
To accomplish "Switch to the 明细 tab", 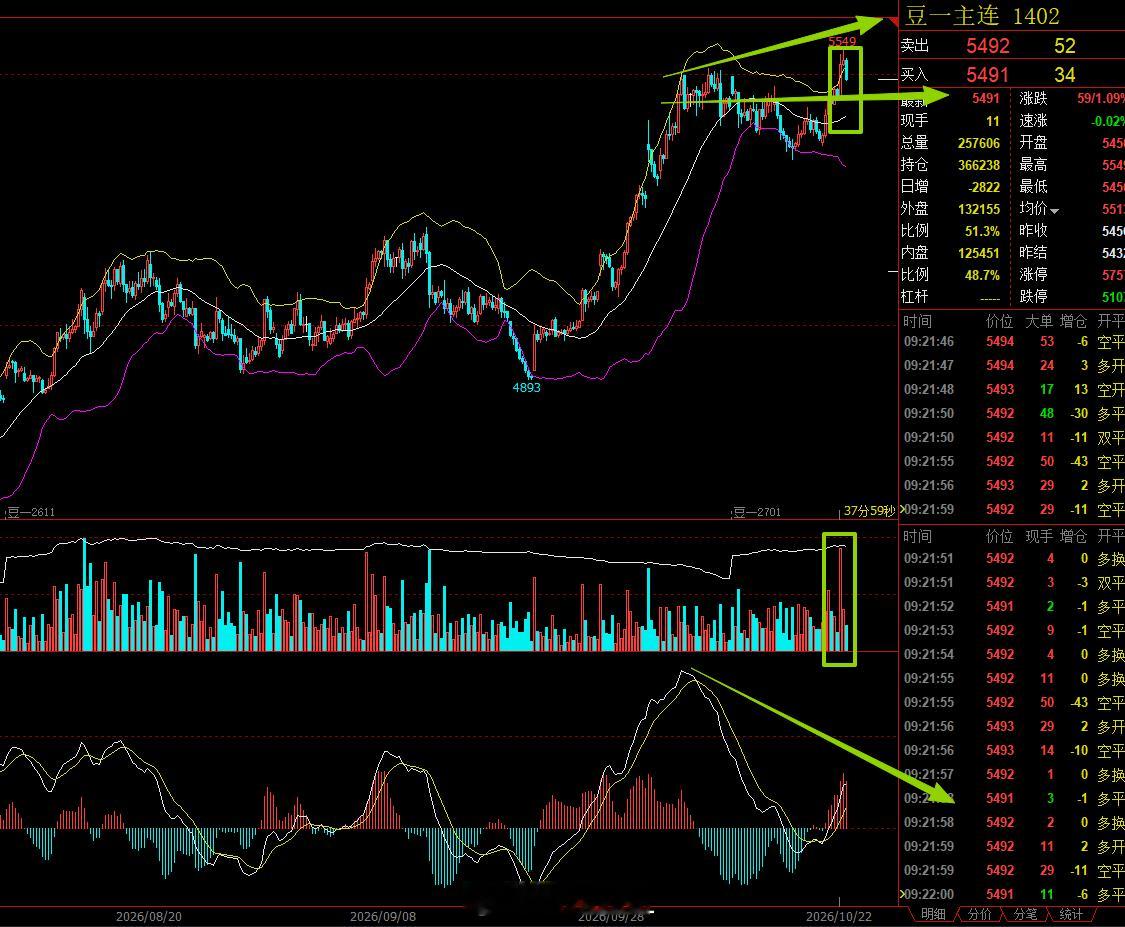I will tap(933, 914).
